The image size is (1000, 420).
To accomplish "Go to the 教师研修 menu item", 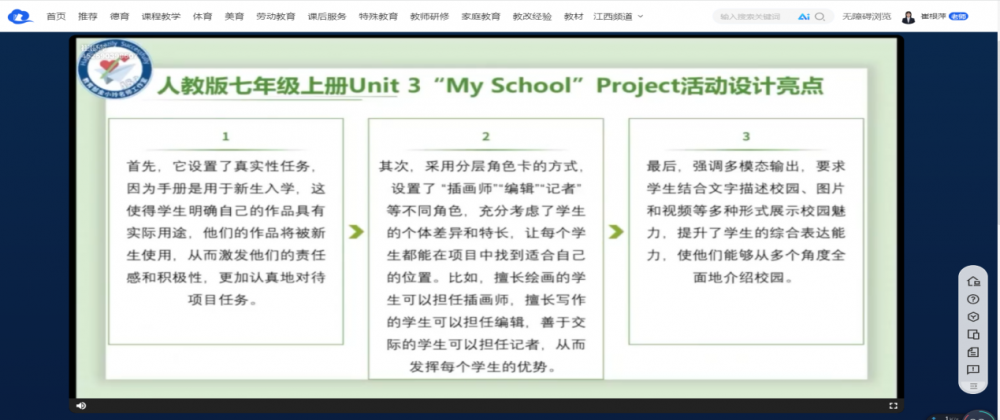I will pos(430,17).
